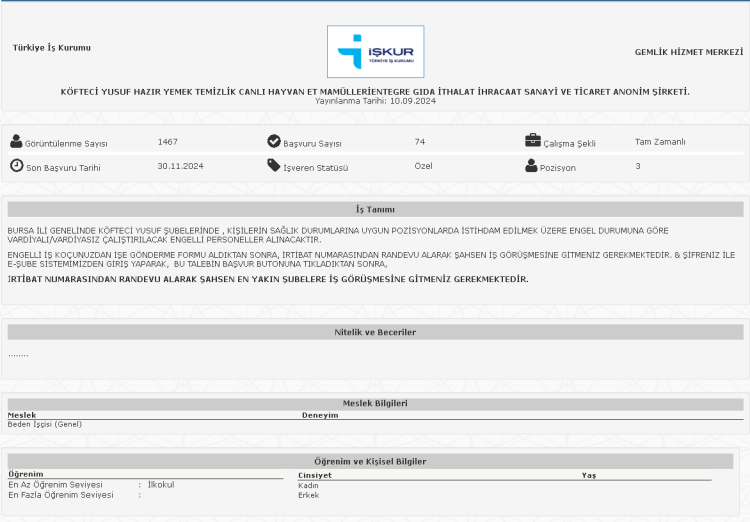Click the Öğrenim ve Kişisel Bilgiler header
The height and width of the screenshot is (522, 750).
coord(375,461)
